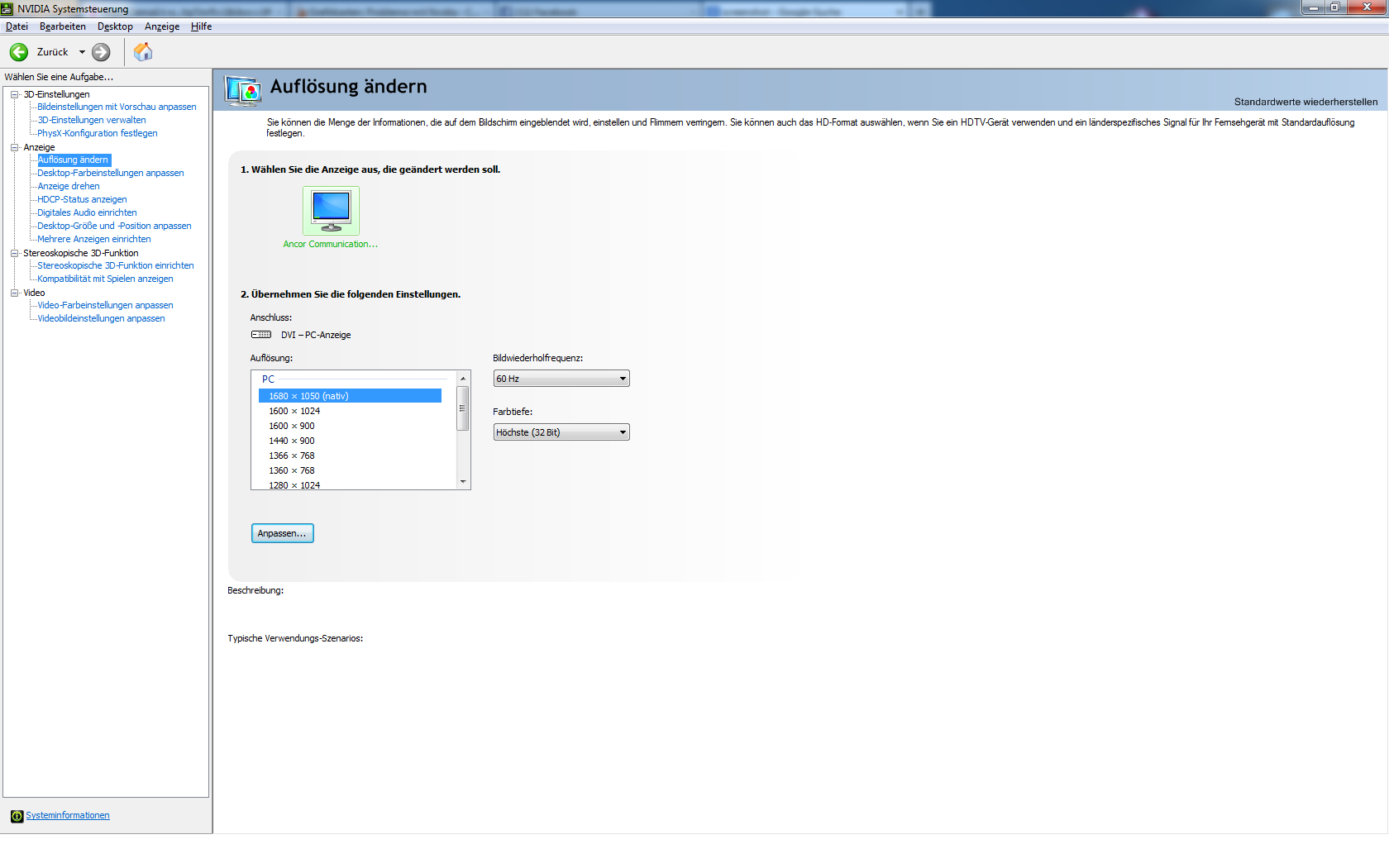
Task: Open Desktop-Größe und -Position anpassen
Action: click(x=114, y=226)
